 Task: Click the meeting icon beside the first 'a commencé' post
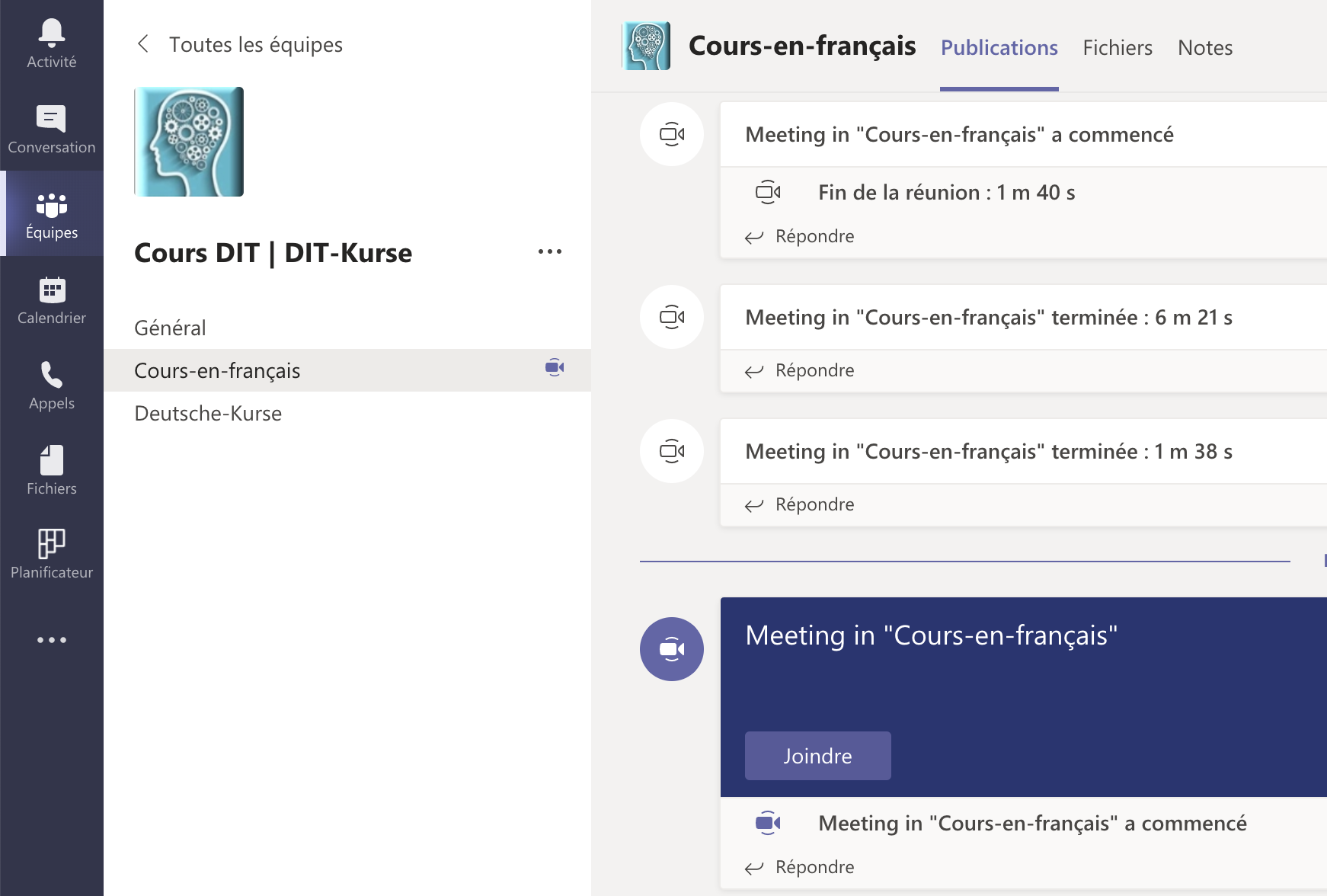[x=672, y=134]
